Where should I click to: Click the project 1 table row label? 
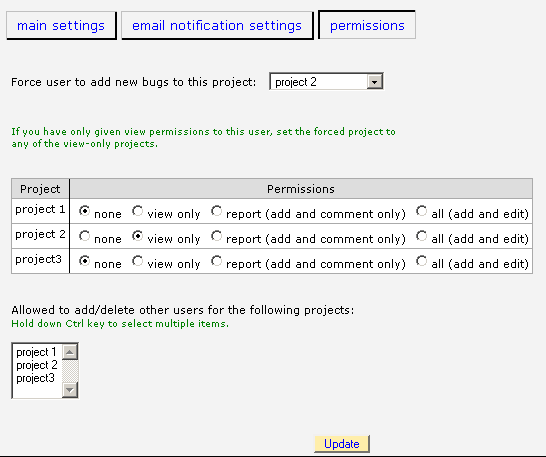(40, 209)
